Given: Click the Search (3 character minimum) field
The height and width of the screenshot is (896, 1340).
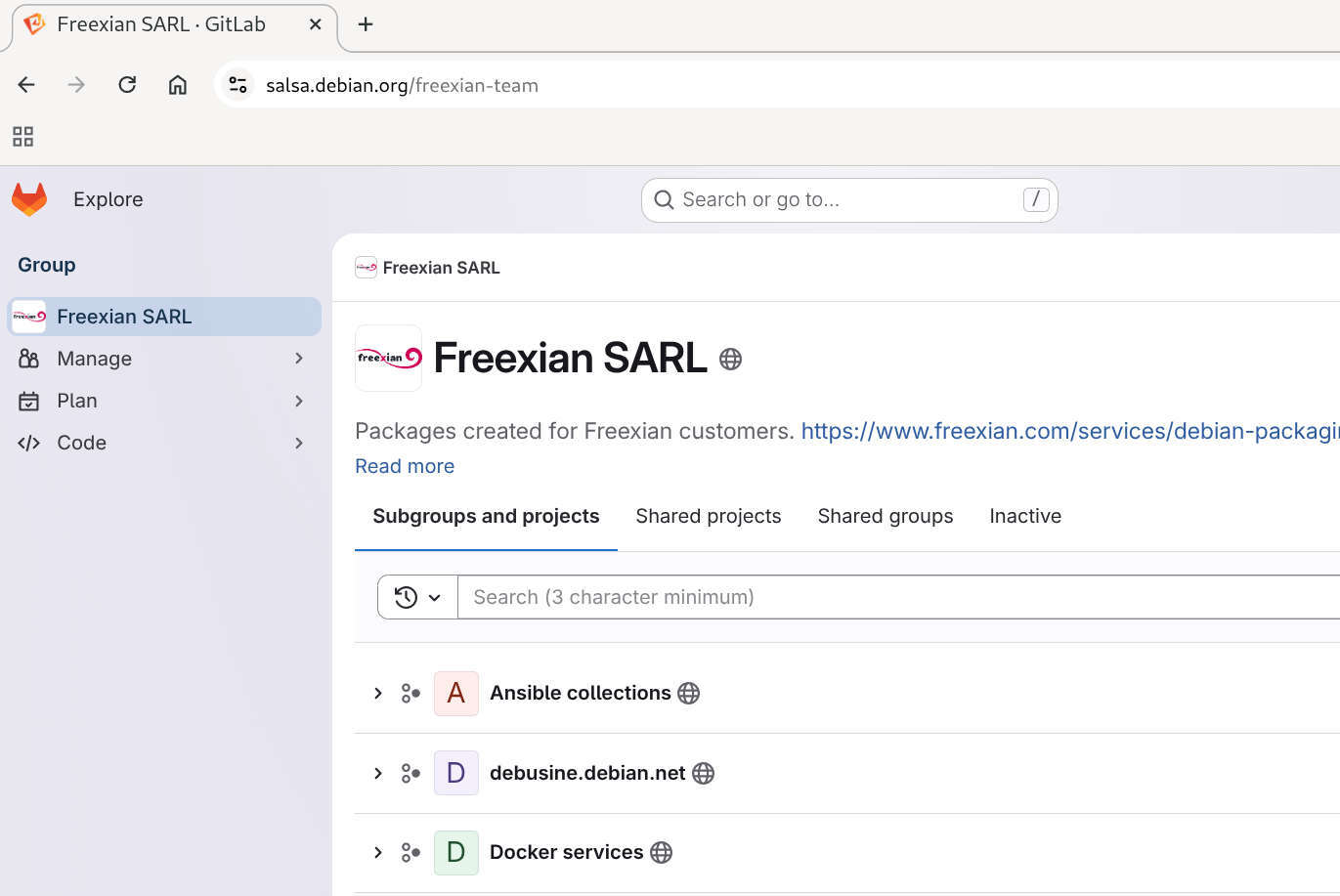Looking at the screenshot, I should click(x=898, y=597).
